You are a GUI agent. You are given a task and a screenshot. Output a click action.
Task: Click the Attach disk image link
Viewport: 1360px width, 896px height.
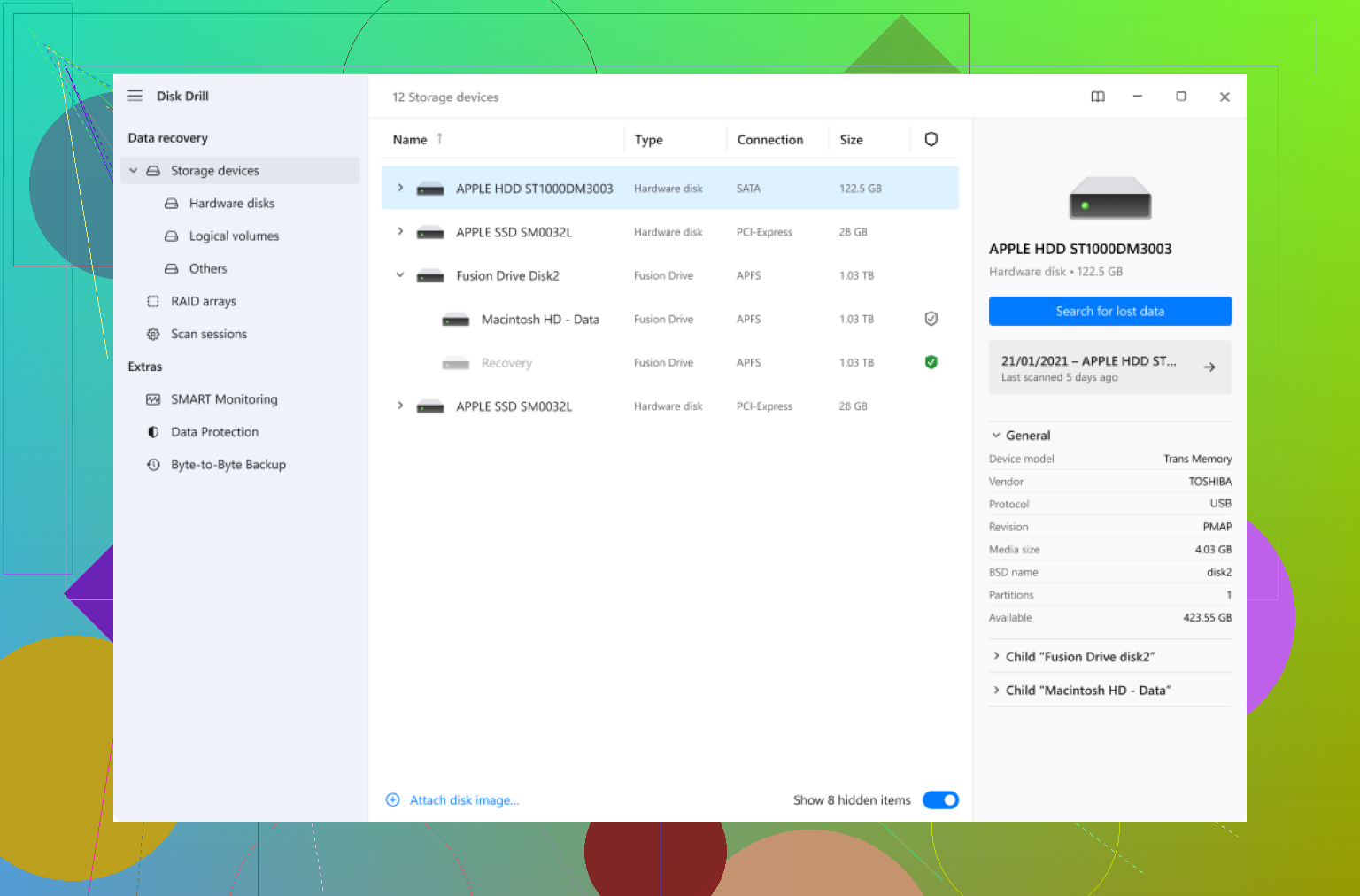(463, 800)
